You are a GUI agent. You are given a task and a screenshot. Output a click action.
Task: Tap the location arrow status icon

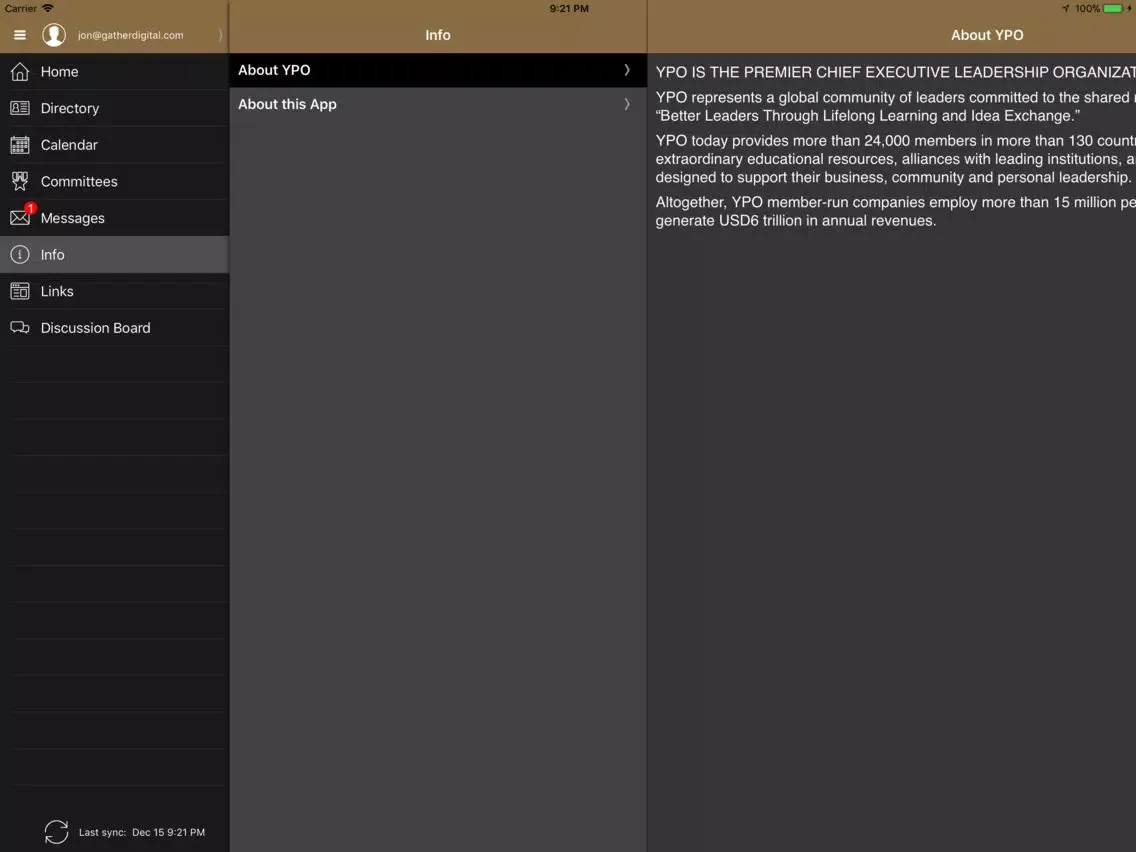(x=1065, y=9)
